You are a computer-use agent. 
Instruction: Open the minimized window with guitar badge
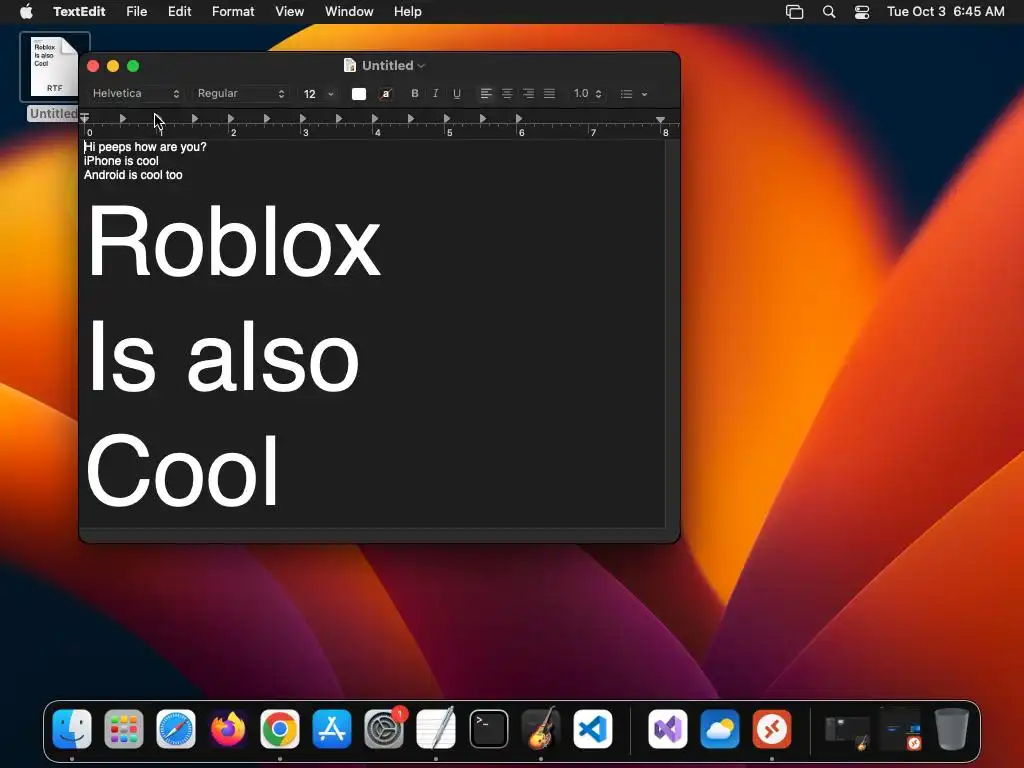coord(847,731)
